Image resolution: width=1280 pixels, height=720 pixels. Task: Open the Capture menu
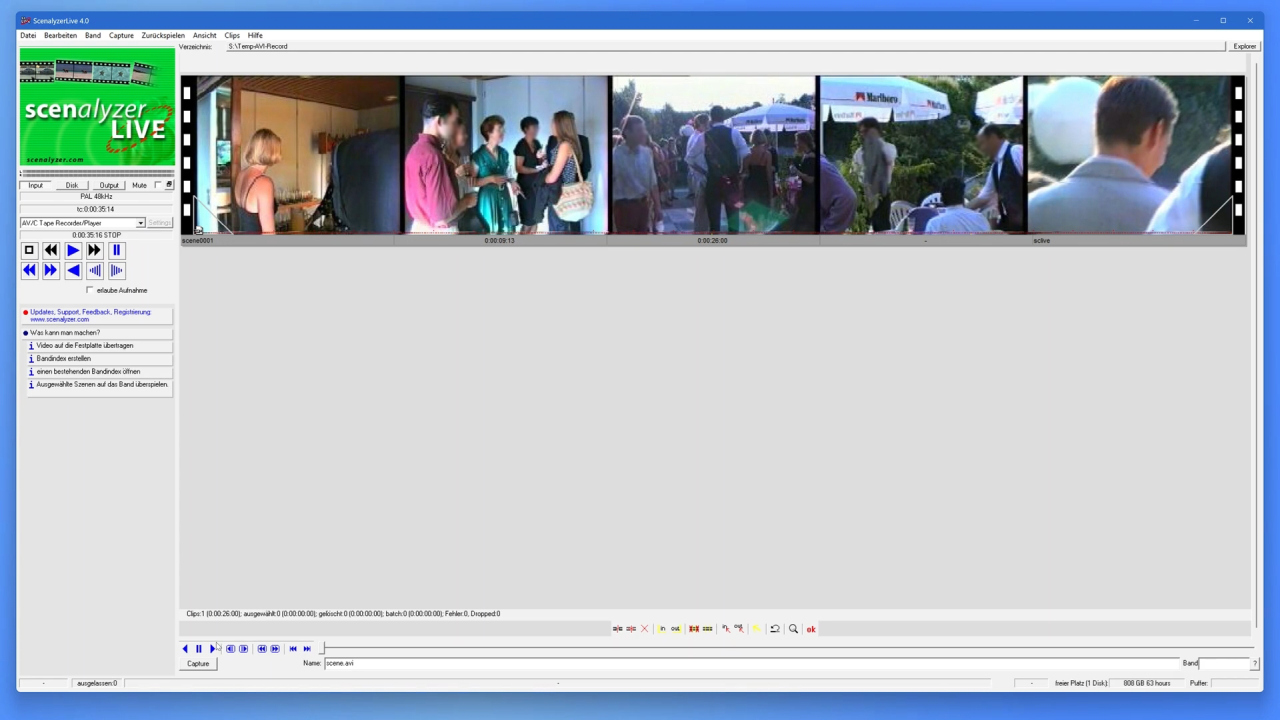[121, 35]
